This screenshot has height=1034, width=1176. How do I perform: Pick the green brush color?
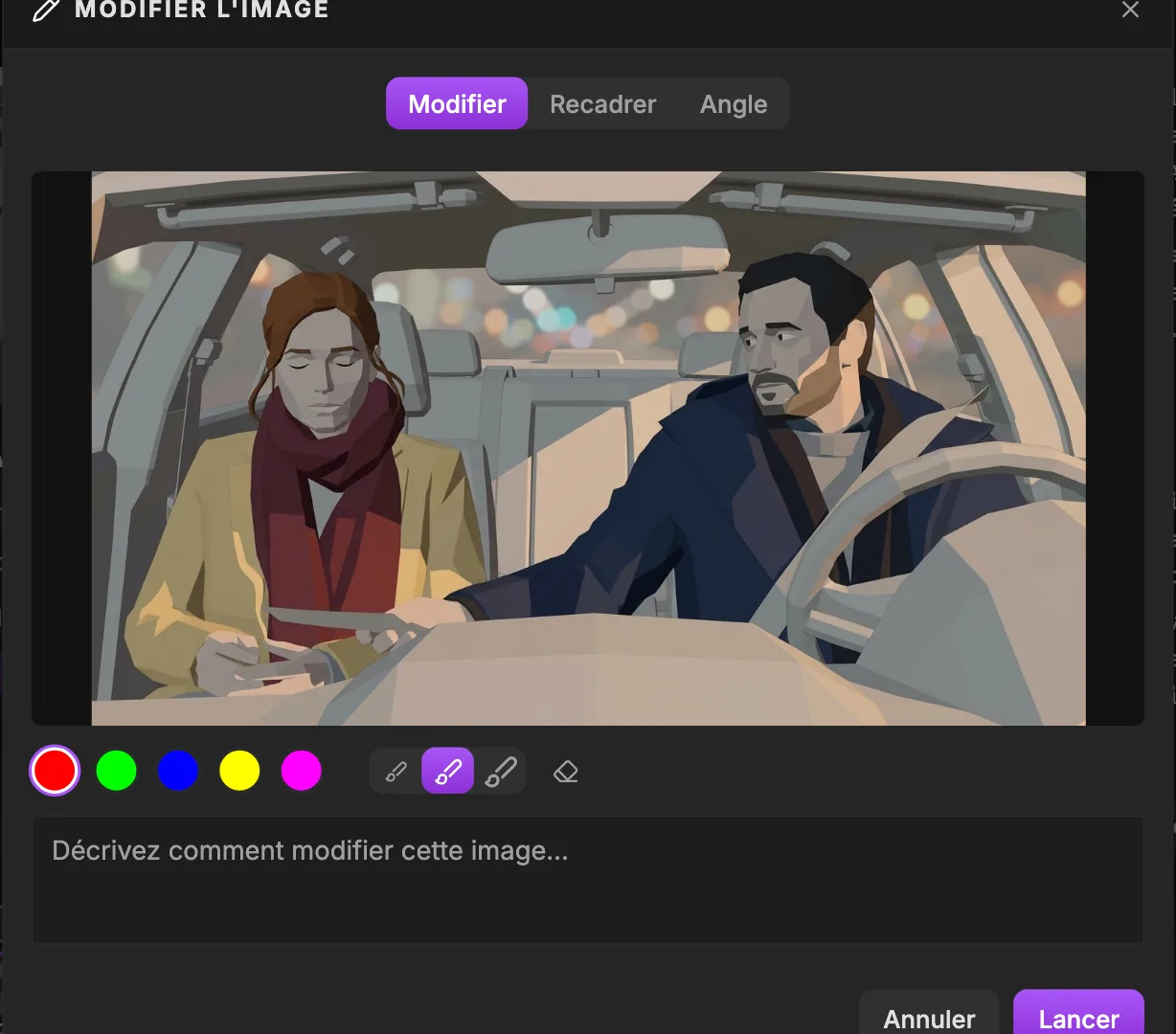tap(117, 771)
